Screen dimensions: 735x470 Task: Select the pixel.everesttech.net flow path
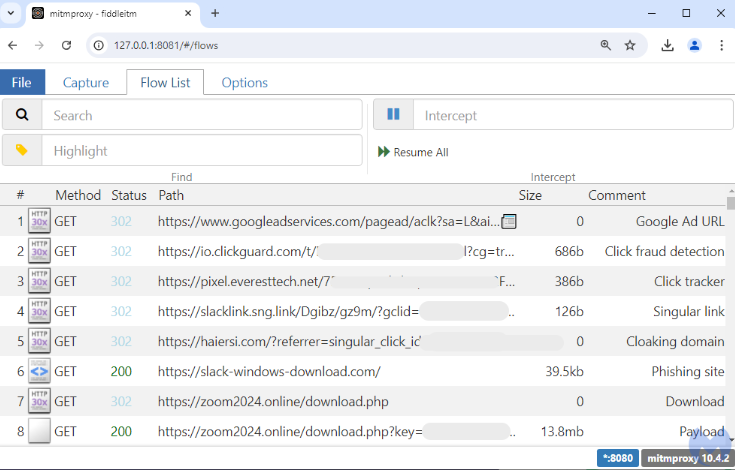336,281
